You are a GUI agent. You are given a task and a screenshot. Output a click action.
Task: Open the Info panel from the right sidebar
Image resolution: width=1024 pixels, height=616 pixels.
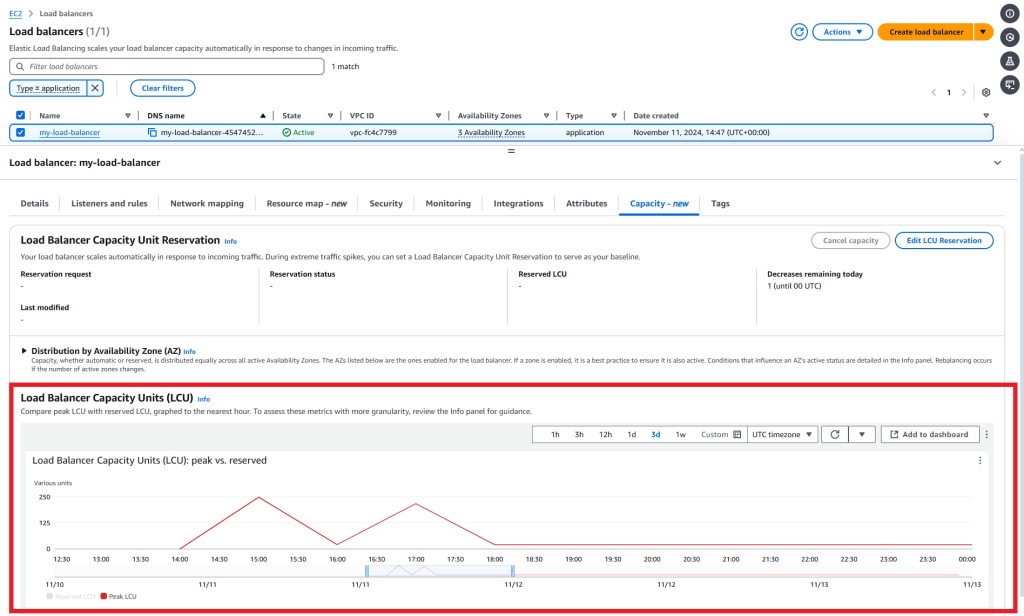(x=1010, y=13)
